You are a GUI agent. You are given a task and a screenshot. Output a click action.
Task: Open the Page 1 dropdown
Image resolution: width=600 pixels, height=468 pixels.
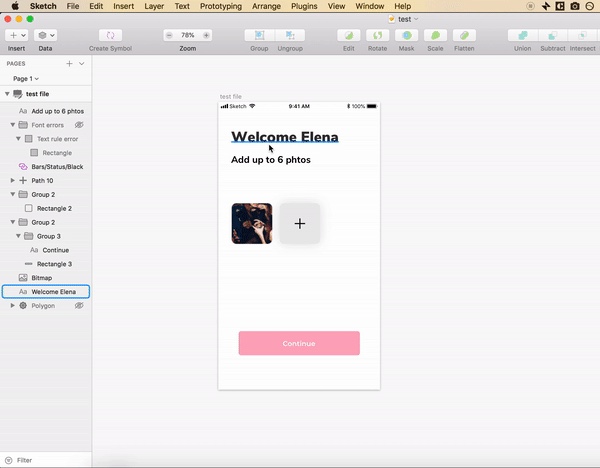point(25,78)
